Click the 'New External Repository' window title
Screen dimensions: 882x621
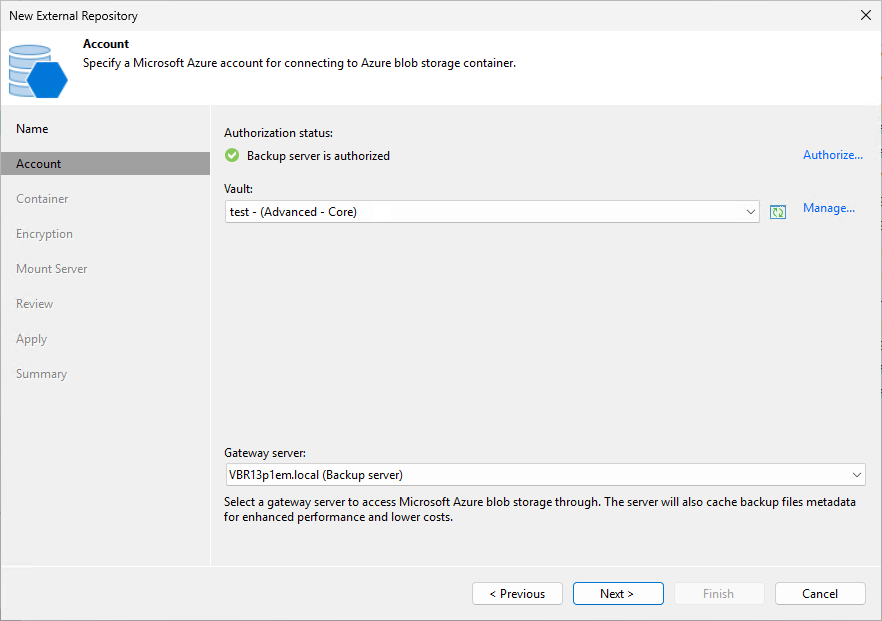pos(73,16)
